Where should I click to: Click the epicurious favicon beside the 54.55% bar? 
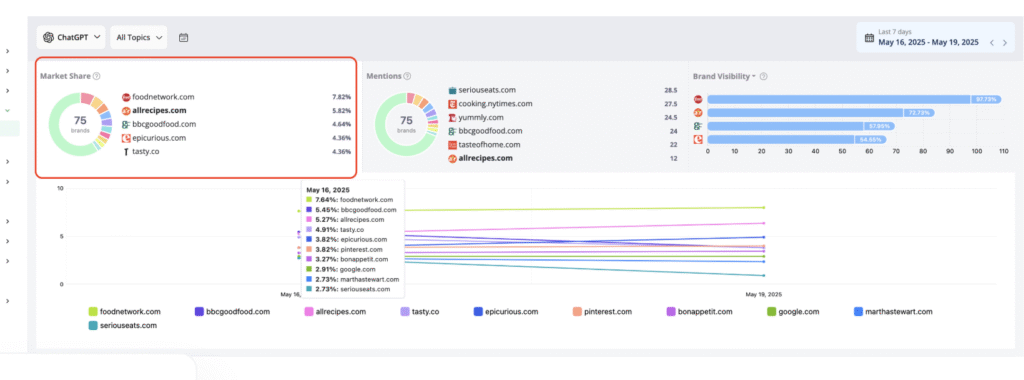pos(697,139)
